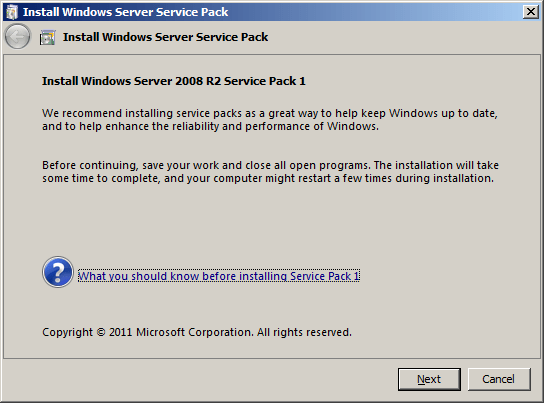Close the Install Windows Server Service Pack dialog
This screenshot has width=544, height=403.
pos(530,12)
